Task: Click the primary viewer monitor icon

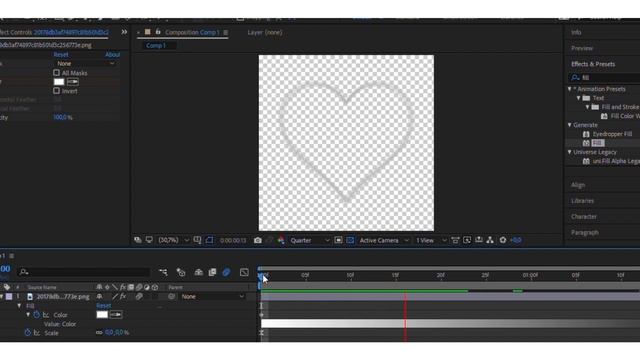Action: [149, 240]
